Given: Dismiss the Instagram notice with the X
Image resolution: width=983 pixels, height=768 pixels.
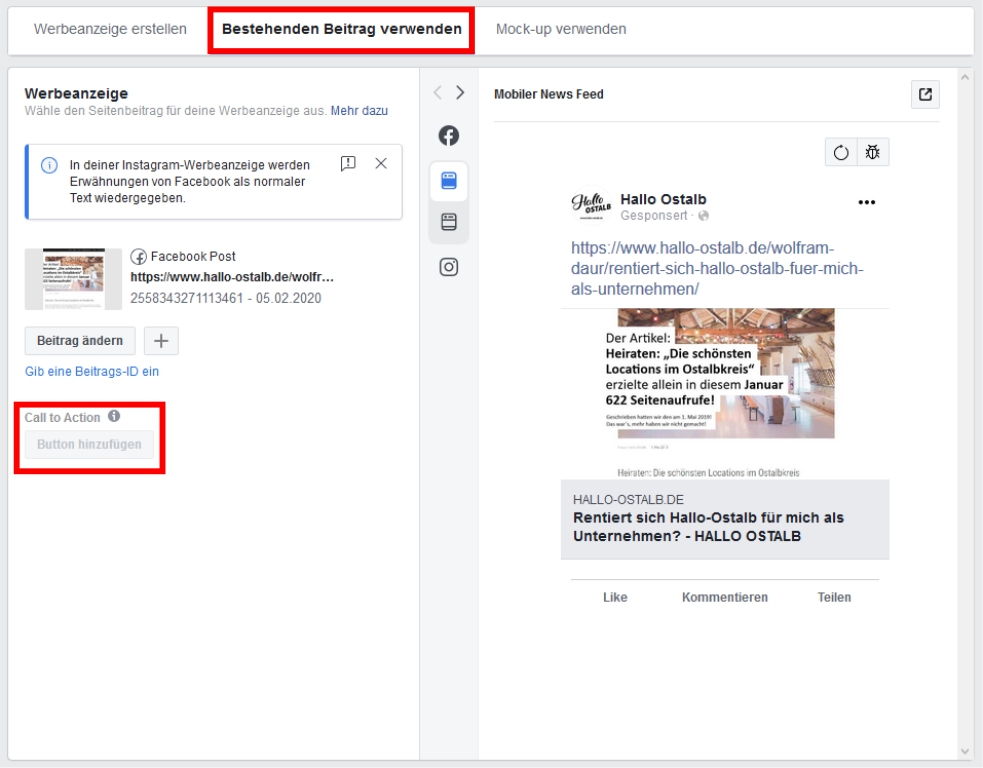Looking at the screenshot, I should click(381, 164).
